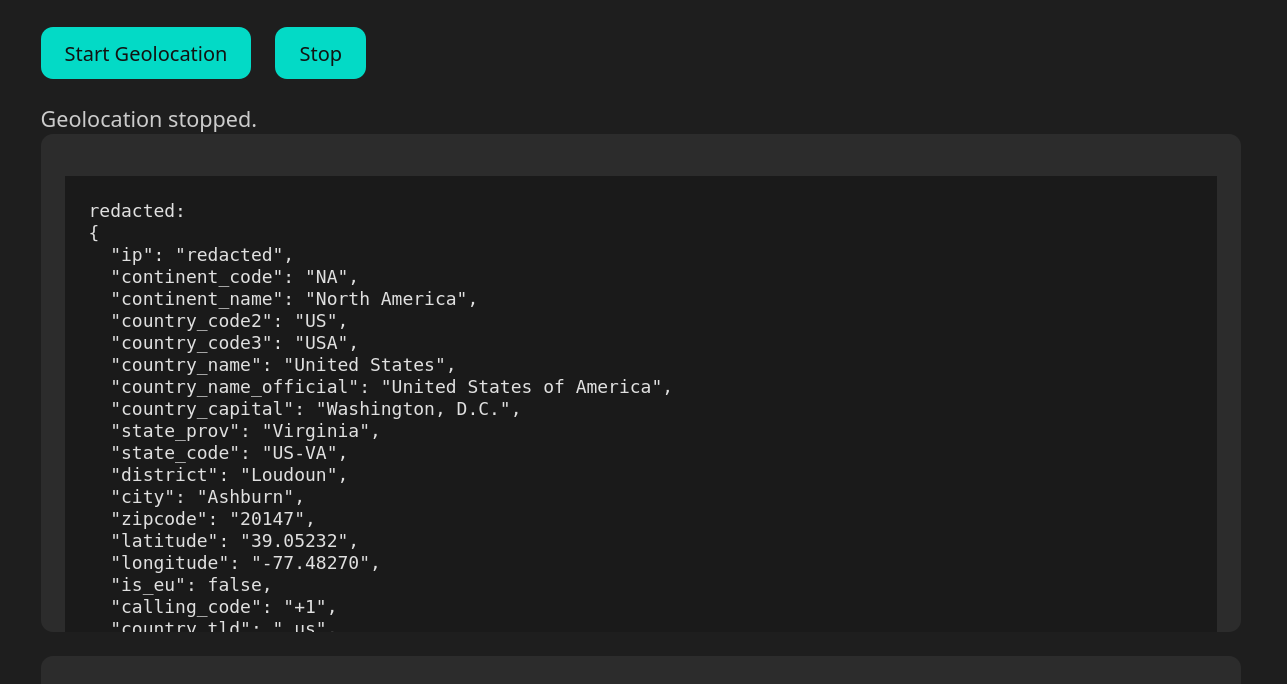Click the city "Ashburn" line
1287x684 pixels.
point(207,496)
